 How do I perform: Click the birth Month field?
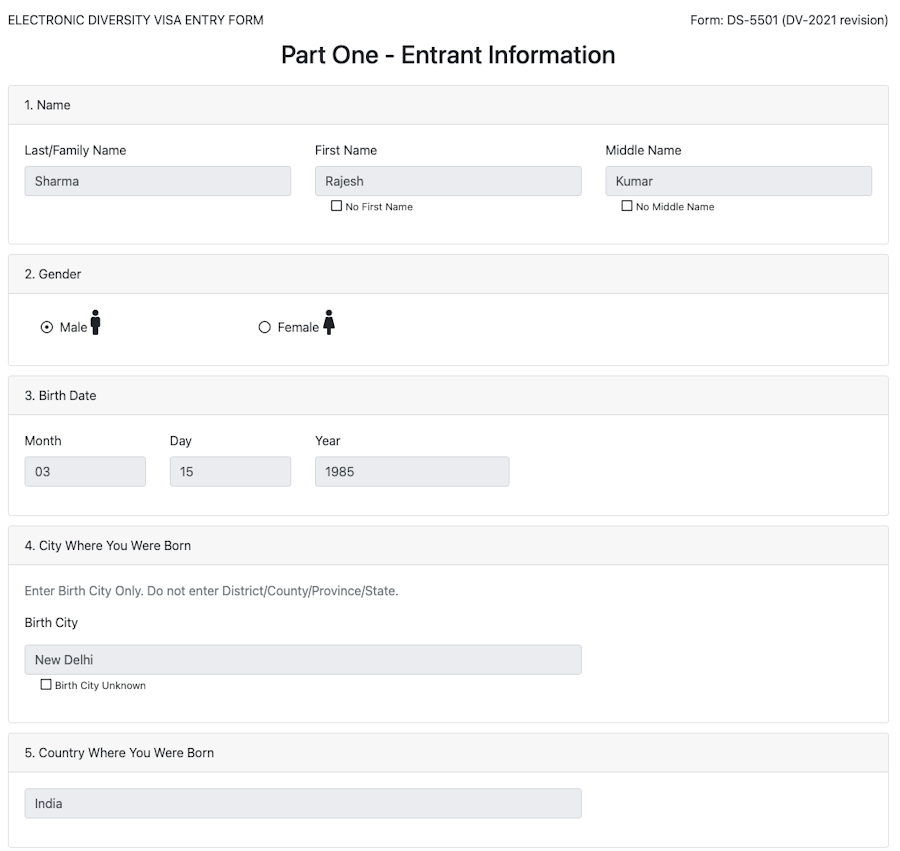[x=85, y=472]
